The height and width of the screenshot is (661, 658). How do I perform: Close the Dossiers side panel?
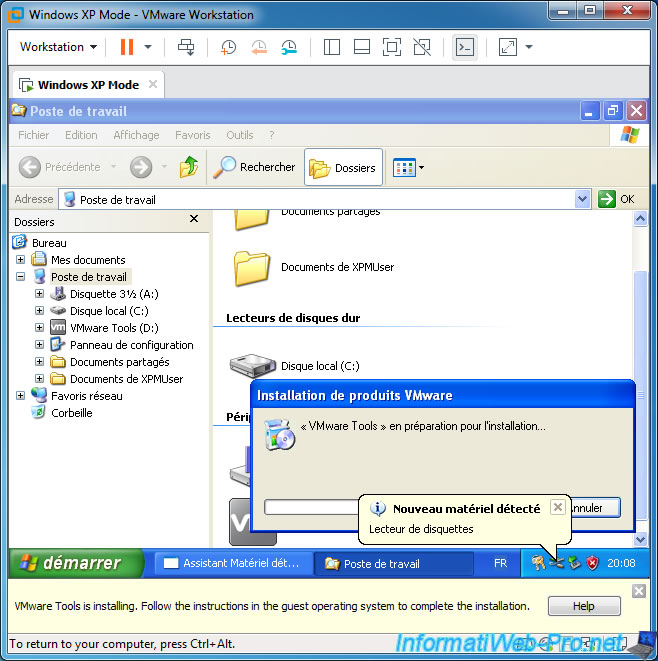pos(194,218)
